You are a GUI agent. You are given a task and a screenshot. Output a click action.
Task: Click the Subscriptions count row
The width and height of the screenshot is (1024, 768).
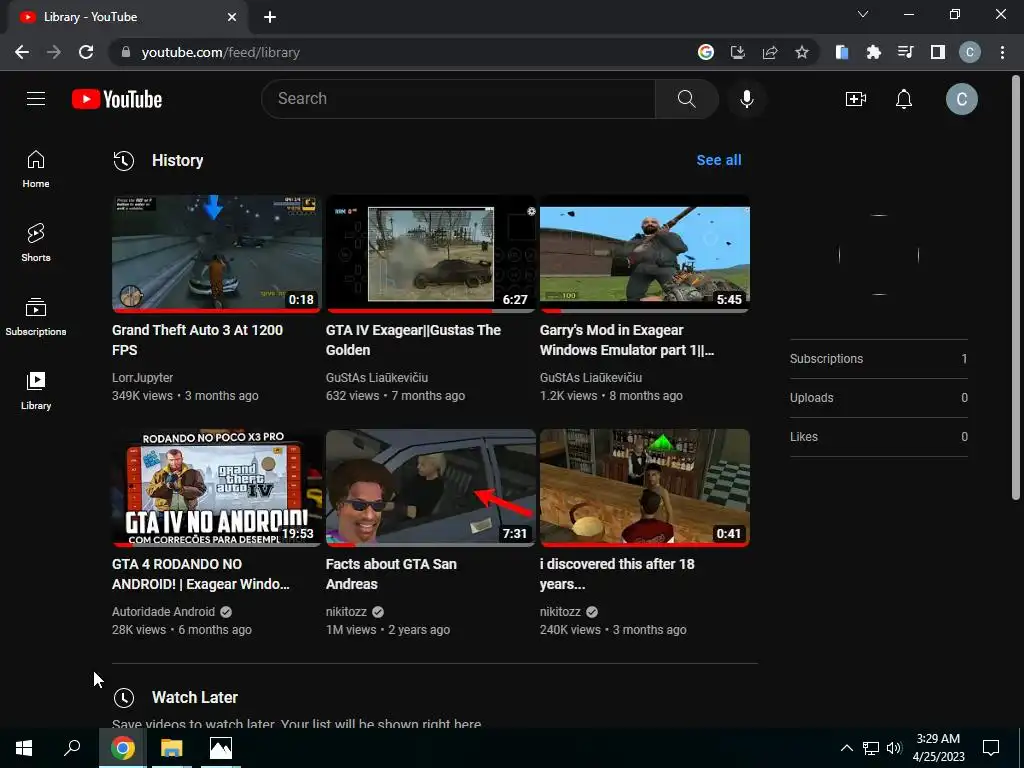[878, 359]
